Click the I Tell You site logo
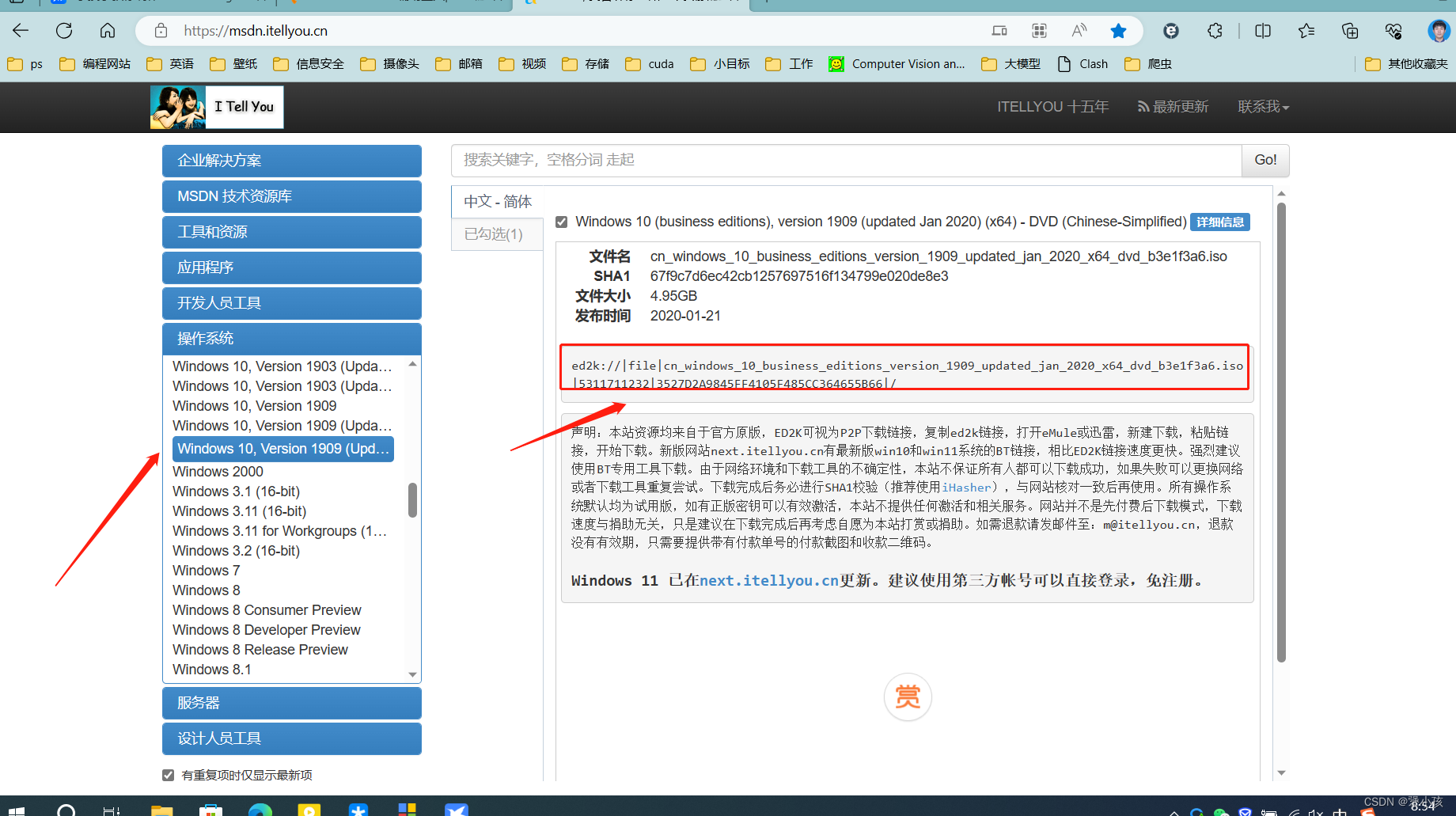This screenshot has height=816, width=1456. point(217,107)
